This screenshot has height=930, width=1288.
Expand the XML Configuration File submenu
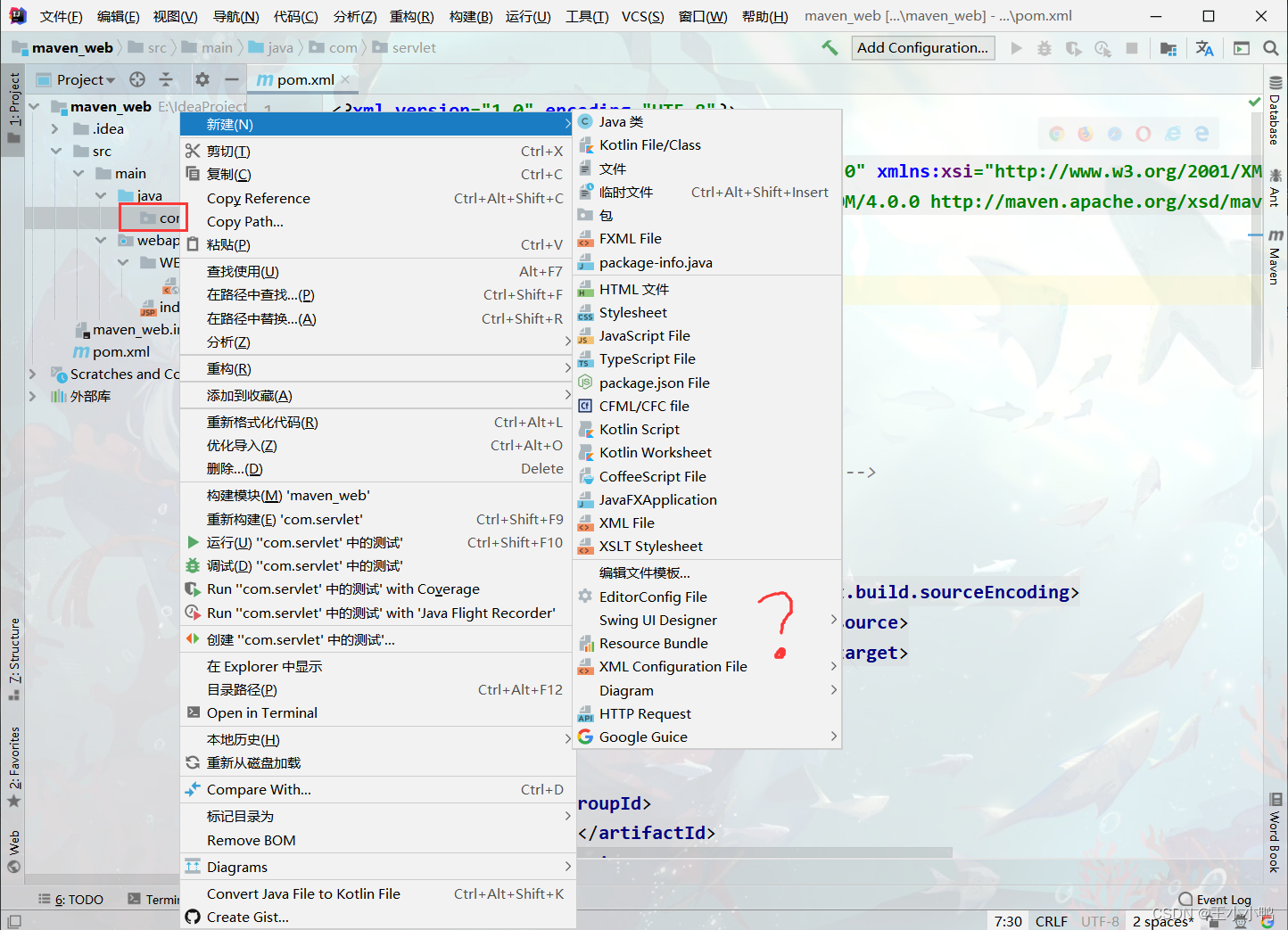[707, 666]
